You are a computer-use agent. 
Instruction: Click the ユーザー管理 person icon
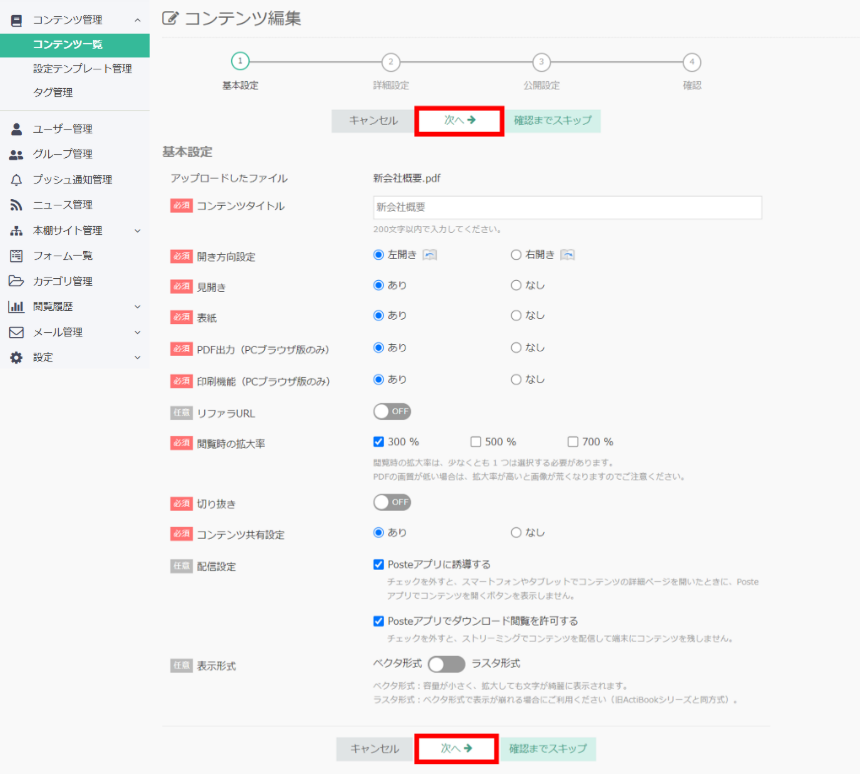click(x=16, y=129)
